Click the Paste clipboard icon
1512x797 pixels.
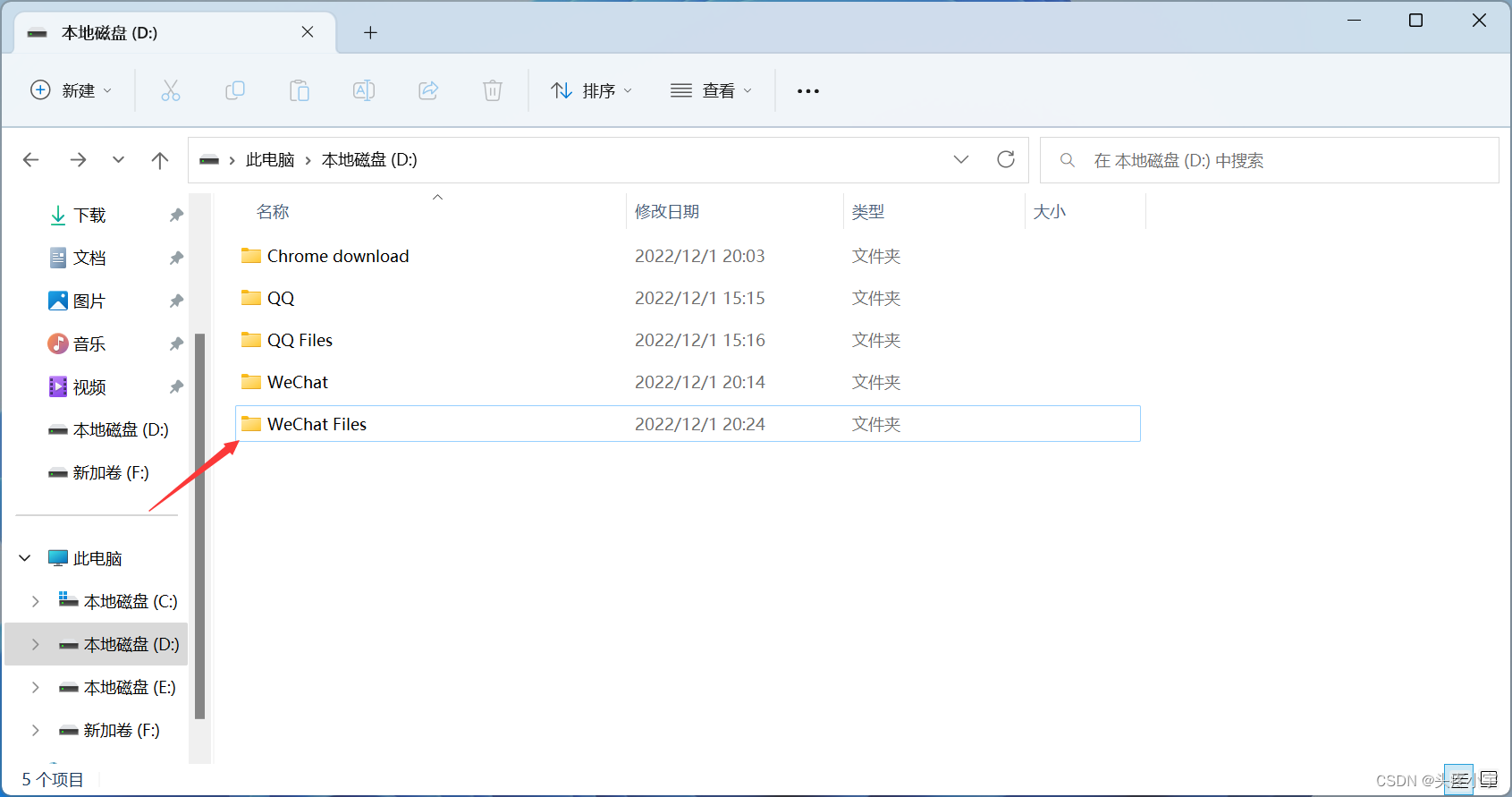coord(300,90)
